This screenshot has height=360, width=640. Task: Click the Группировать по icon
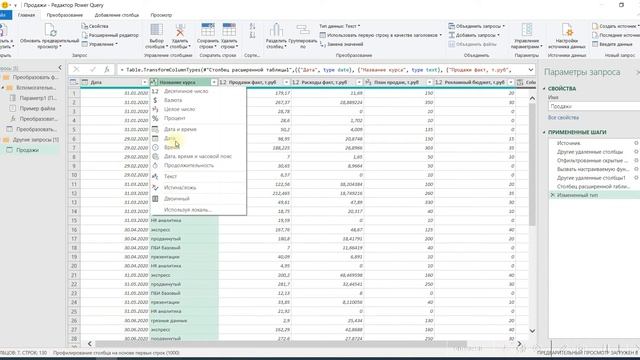click(303, 30)
